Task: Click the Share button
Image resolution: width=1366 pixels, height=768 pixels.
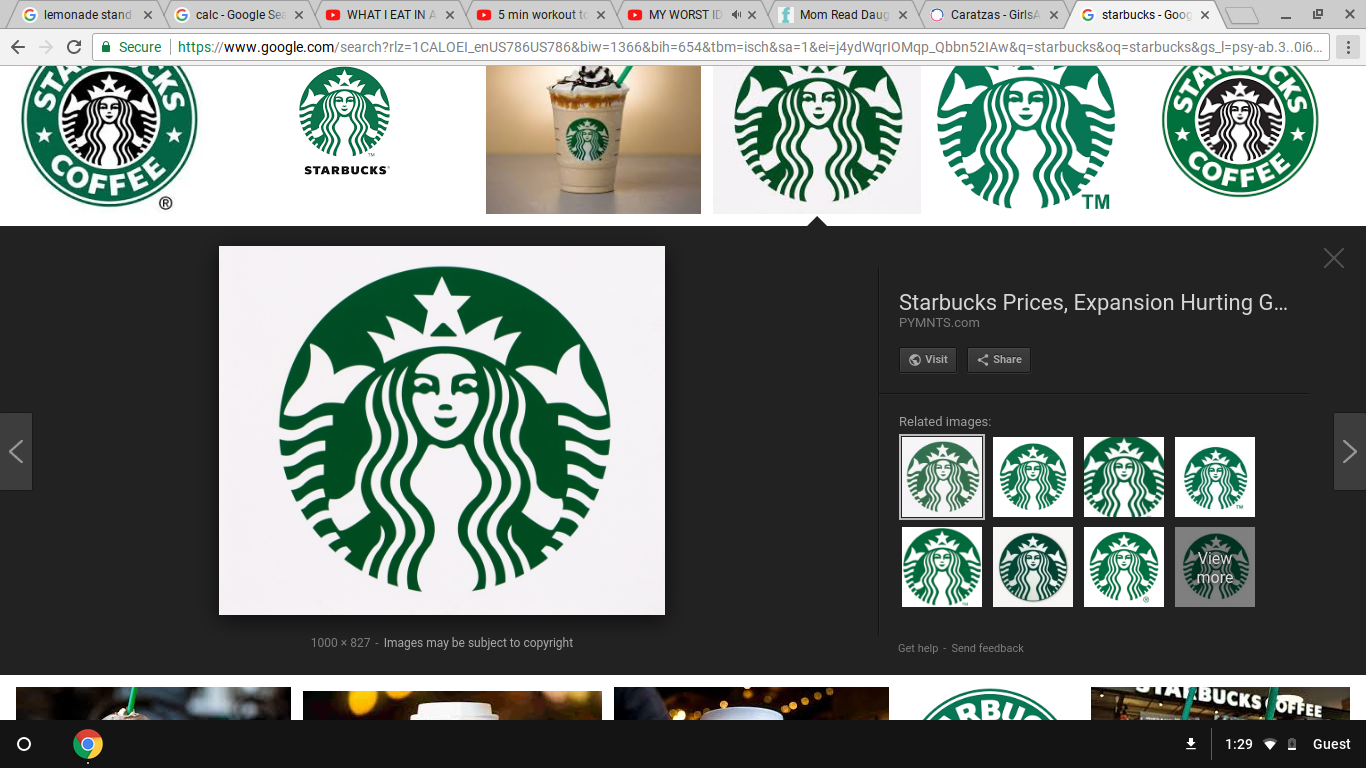Action: pos(999,360)
